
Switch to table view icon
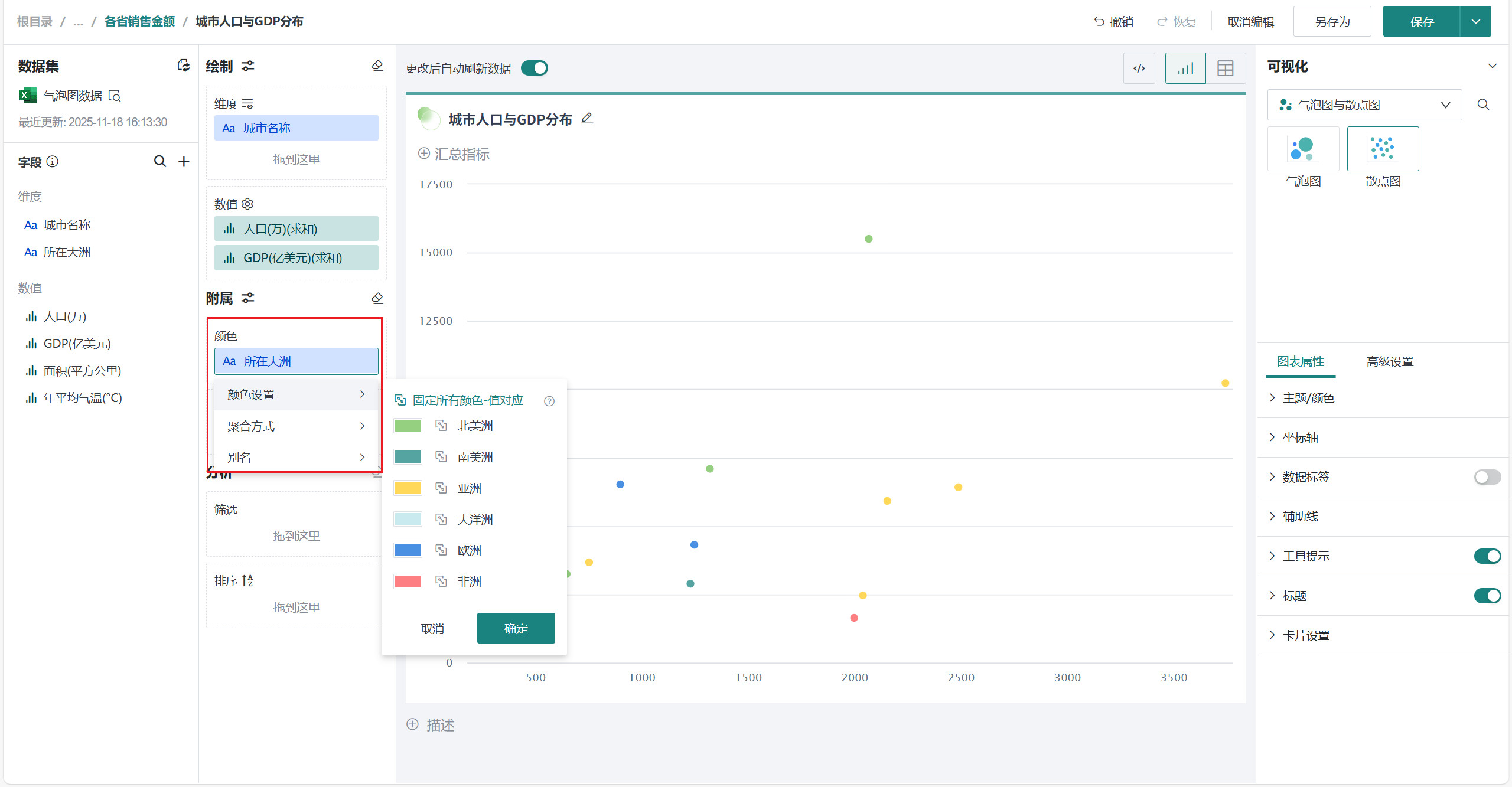[1225, 68]
